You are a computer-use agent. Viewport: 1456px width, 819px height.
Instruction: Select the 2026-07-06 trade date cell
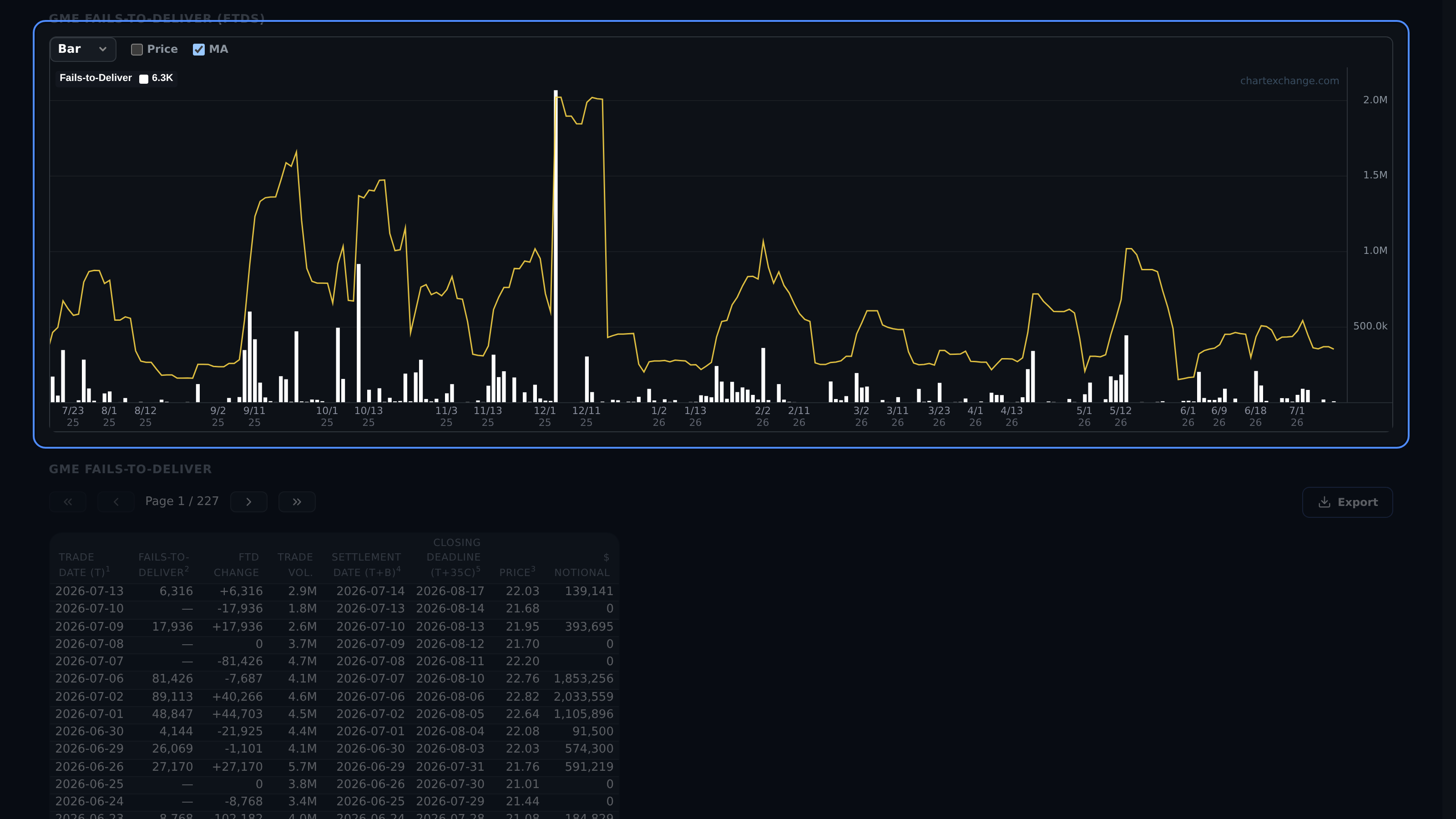[89, 678]
